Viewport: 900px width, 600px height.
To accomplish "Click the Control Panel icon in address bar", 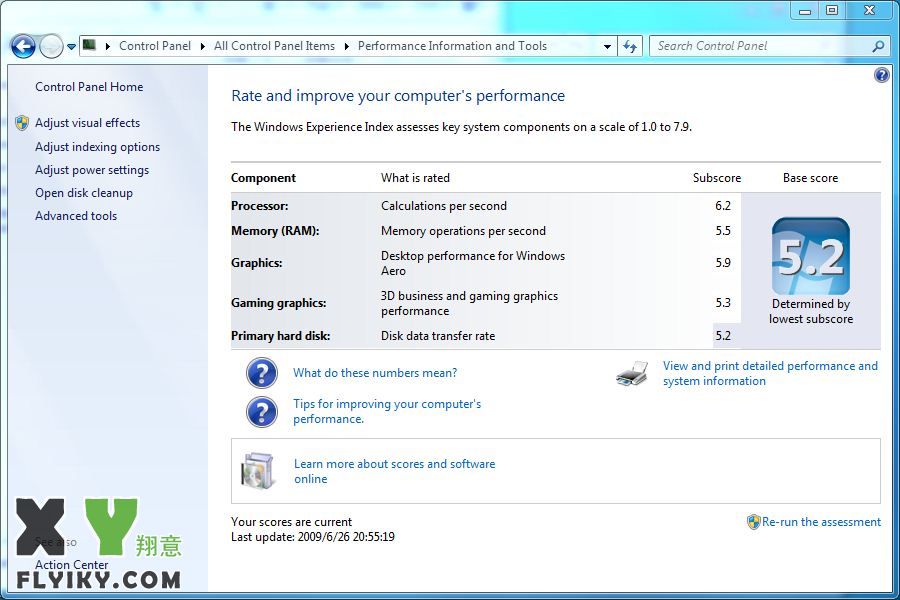I will tap(90, 45).
